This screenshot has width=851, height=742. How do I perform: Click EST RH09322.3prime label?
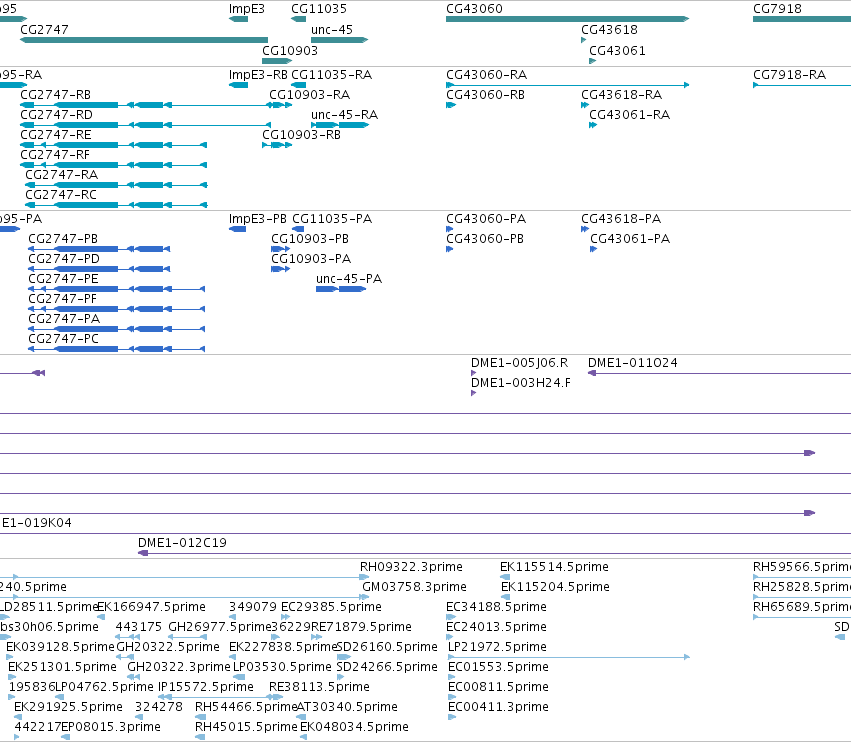coord(411,567)
